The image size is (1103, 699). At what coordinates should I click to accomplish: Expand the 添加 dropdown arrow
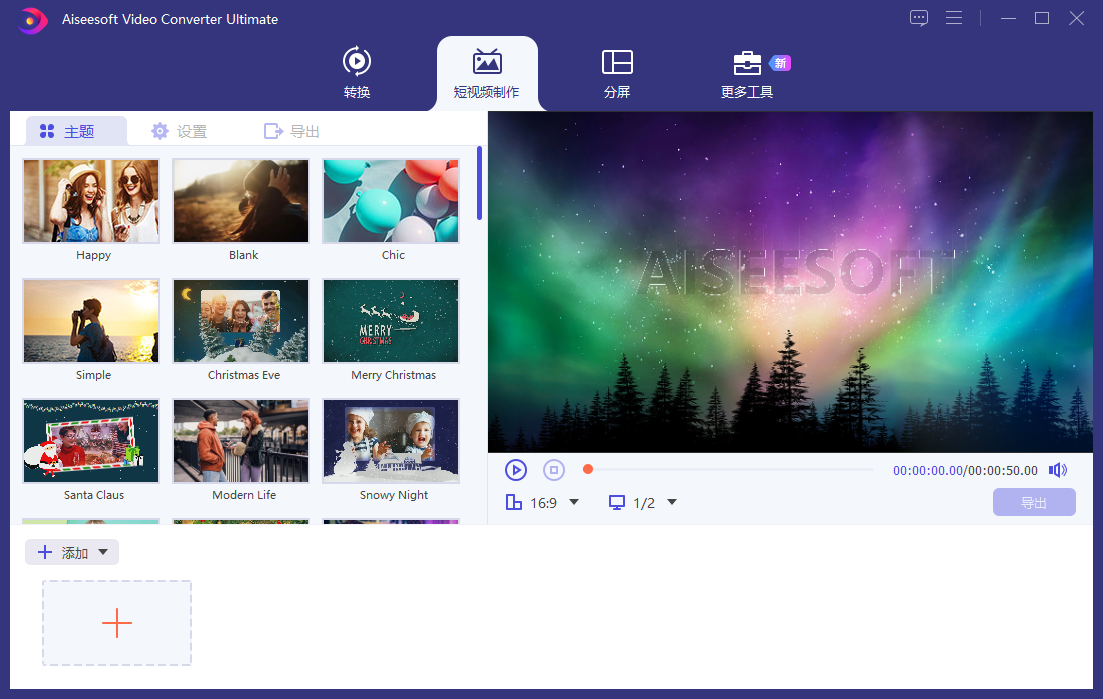click(x=103, y=552)
